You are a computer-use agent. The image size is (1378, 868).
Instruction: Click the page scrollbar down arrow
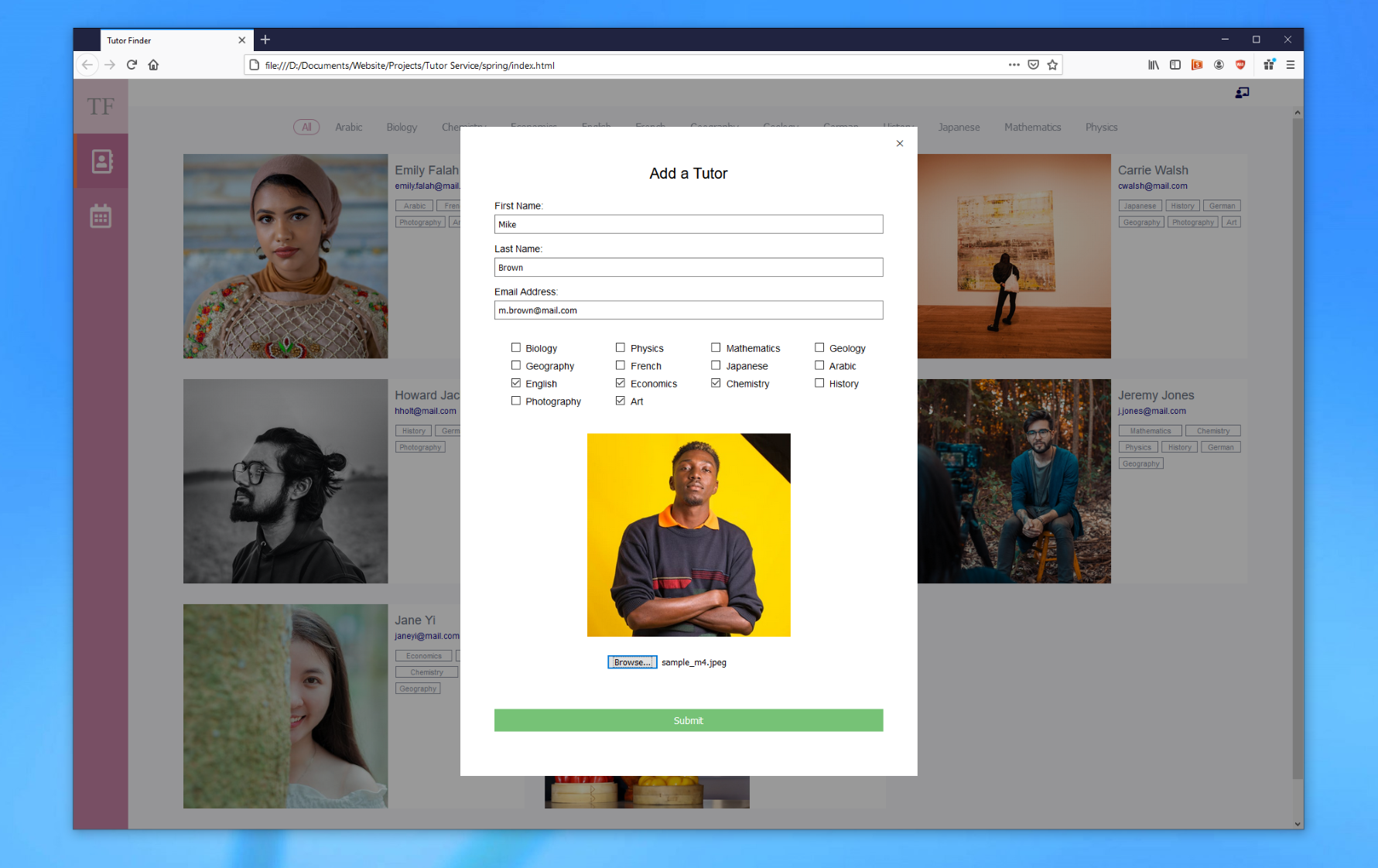click(x=1298, y=824)
